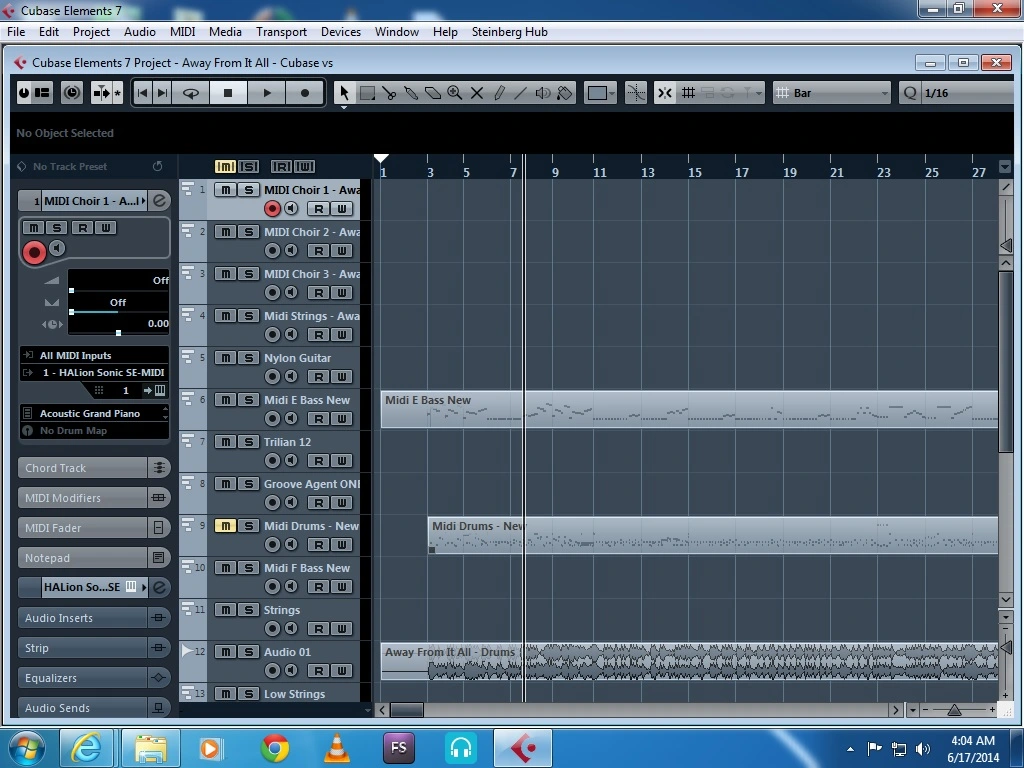Click the Notepad inspector section
1024x768 pixels.
(93, 558)
